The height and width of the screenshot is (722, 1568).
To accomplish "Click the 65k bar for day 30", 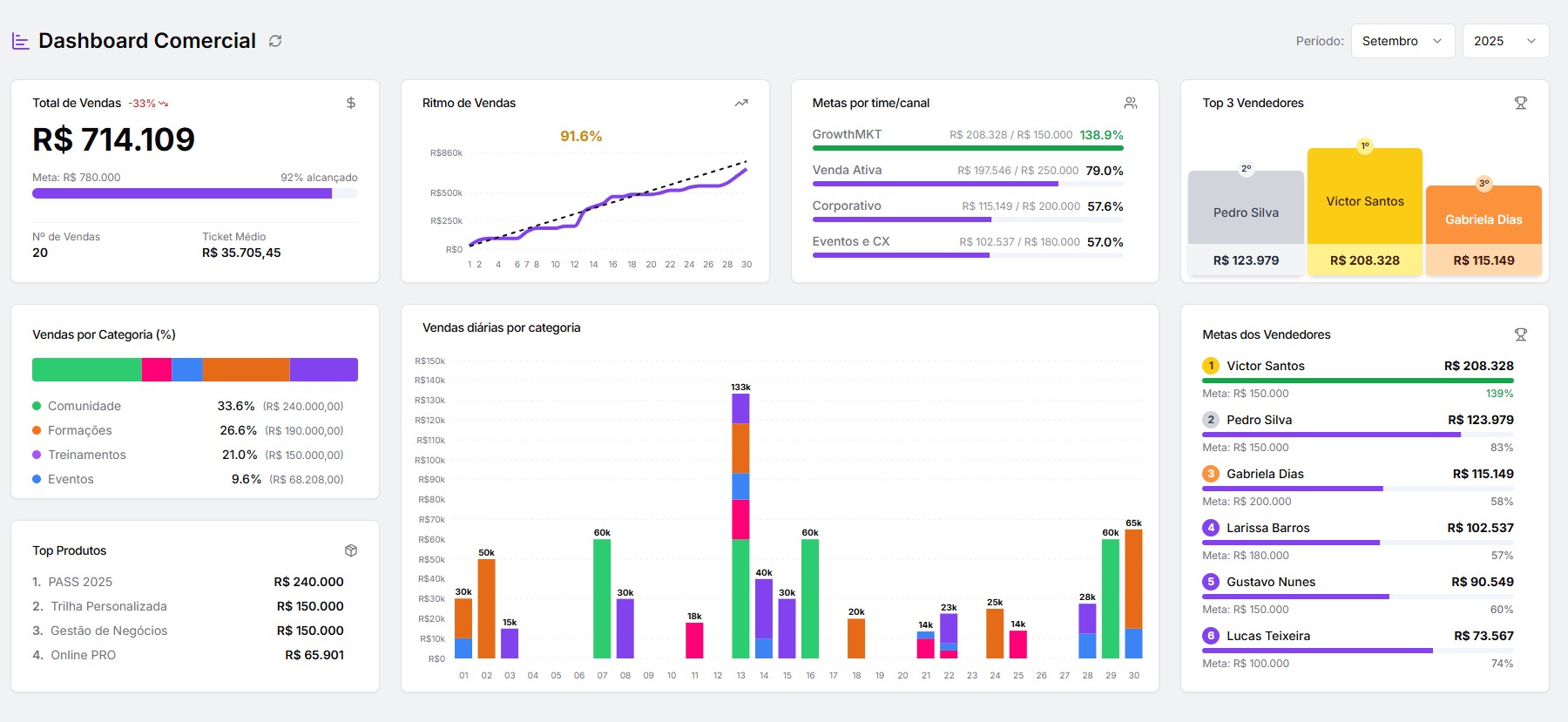I will click(x=1133, y=592).
